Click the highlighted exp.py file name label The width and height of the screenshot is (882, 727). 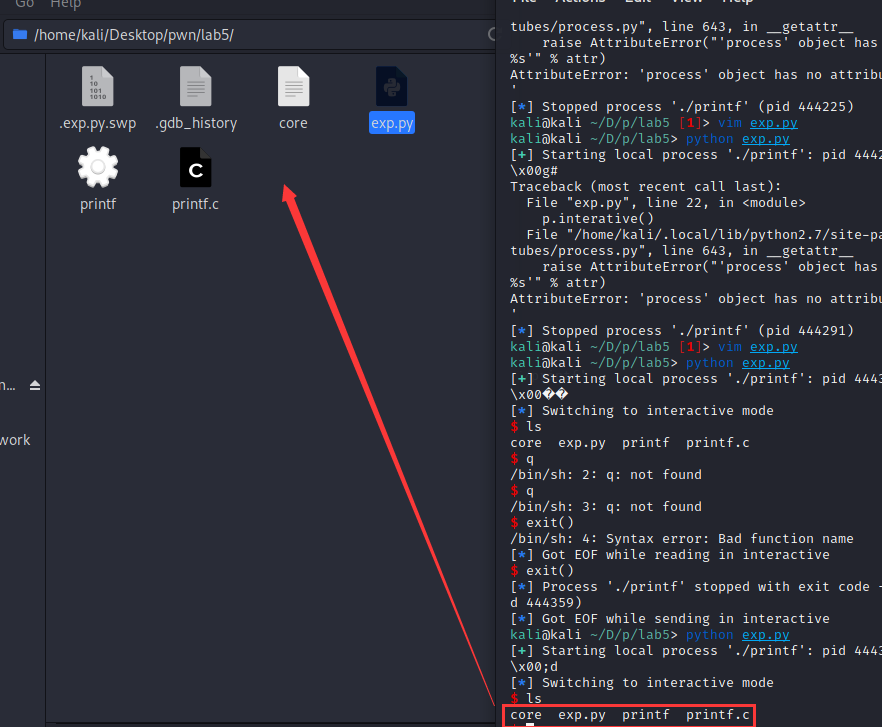(392, 123)
